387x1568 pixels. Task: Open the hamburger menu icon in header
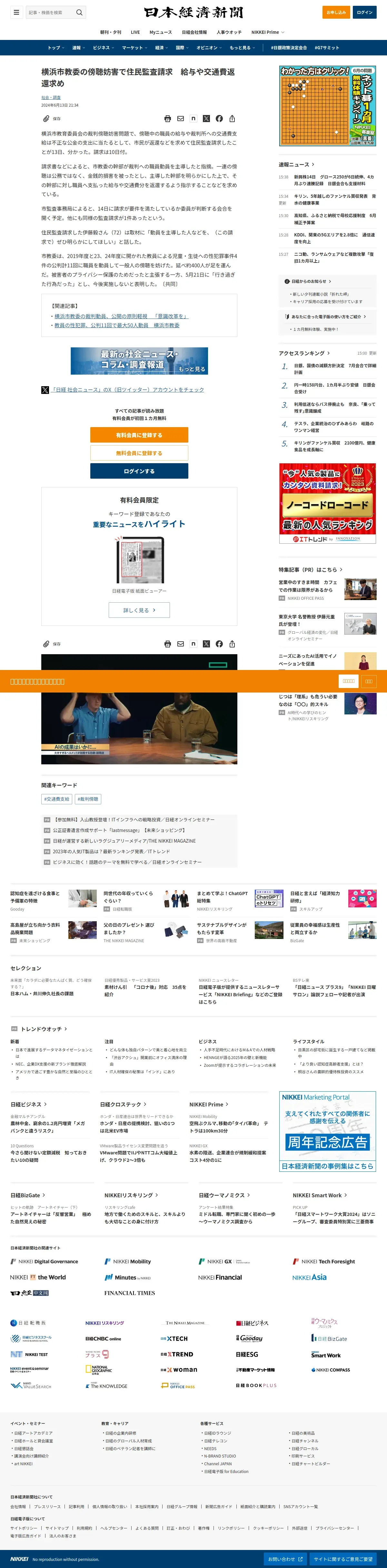16,12
